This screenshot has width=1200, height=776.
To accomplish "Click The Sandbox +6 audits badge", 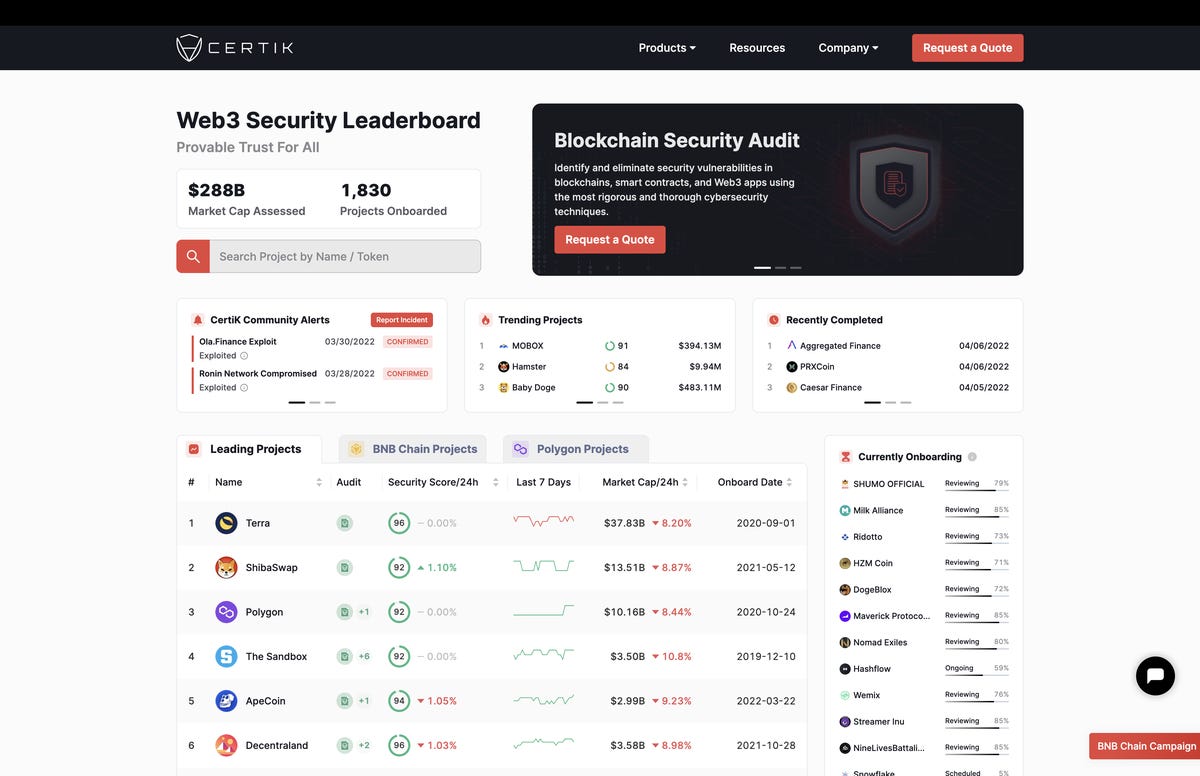I will pyautogui.click(x=364, y=656).
